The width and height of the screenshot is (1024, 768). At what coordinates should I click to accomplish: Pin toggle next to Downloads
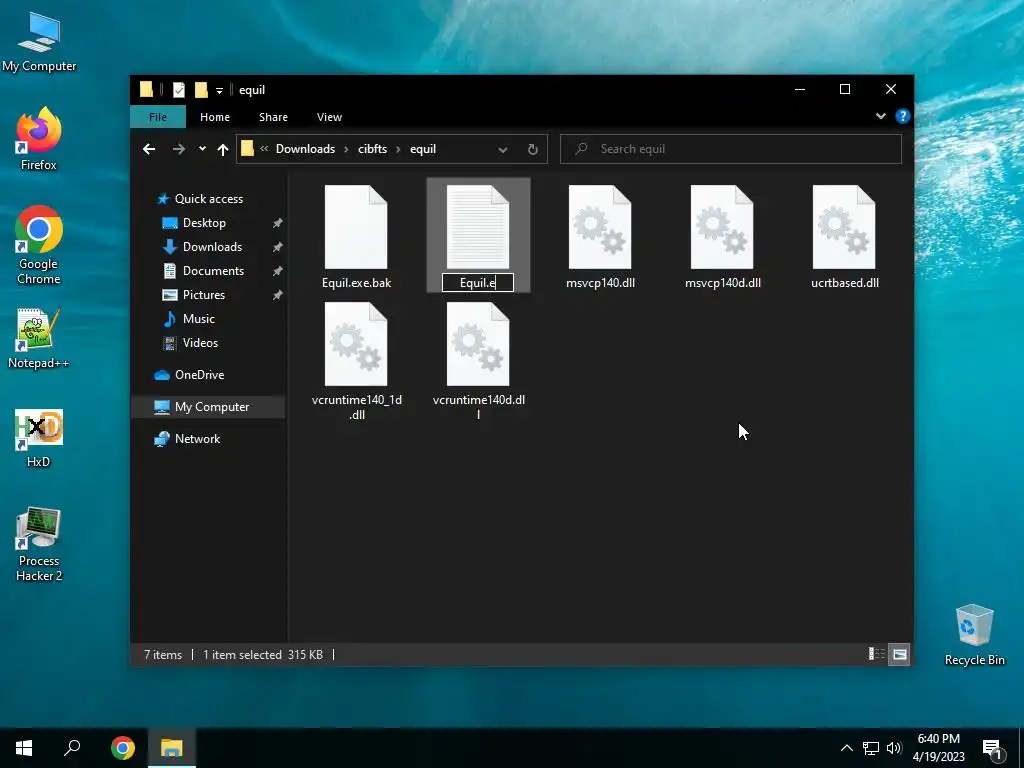[278, 248]
